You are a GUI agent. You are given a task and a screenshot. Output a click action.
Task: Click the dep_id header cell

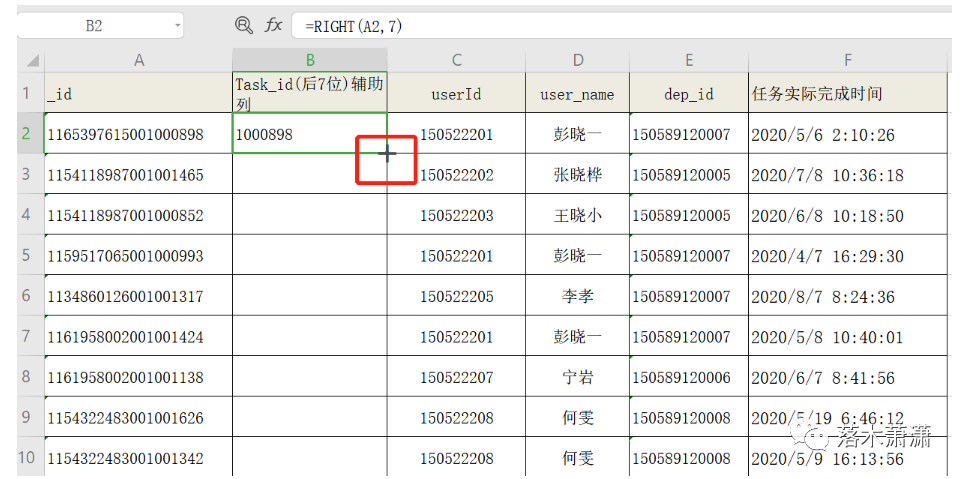coord(689,93)
